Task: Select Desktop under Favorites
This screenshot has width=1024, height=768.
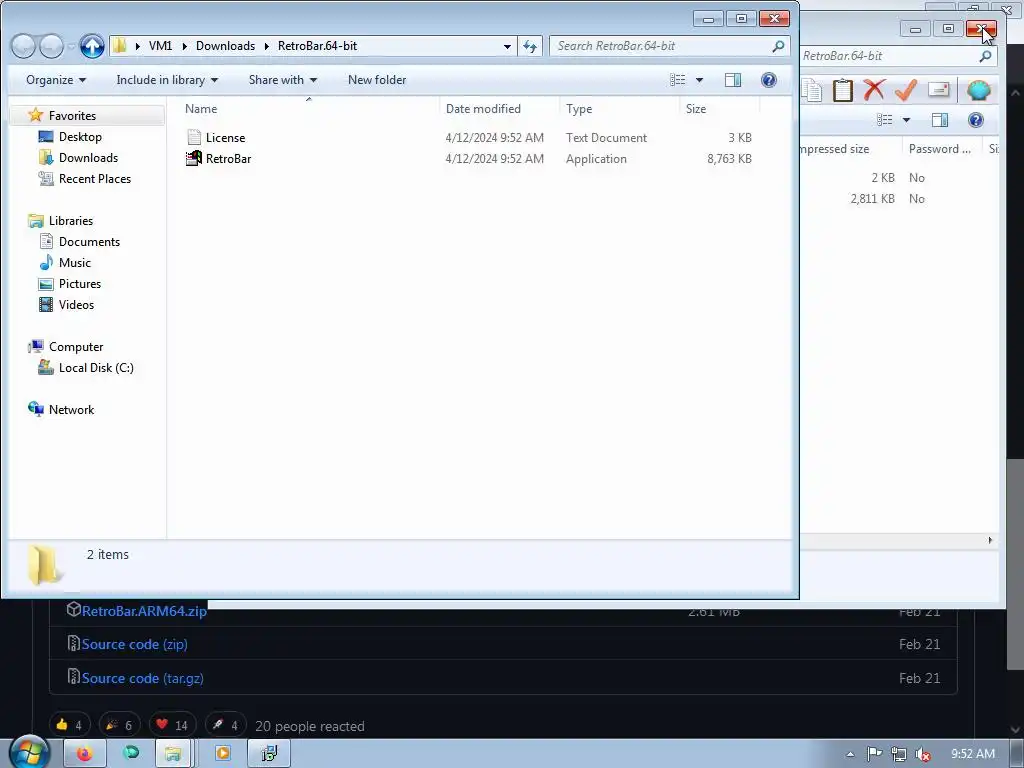Action: (x=80, y=136)
